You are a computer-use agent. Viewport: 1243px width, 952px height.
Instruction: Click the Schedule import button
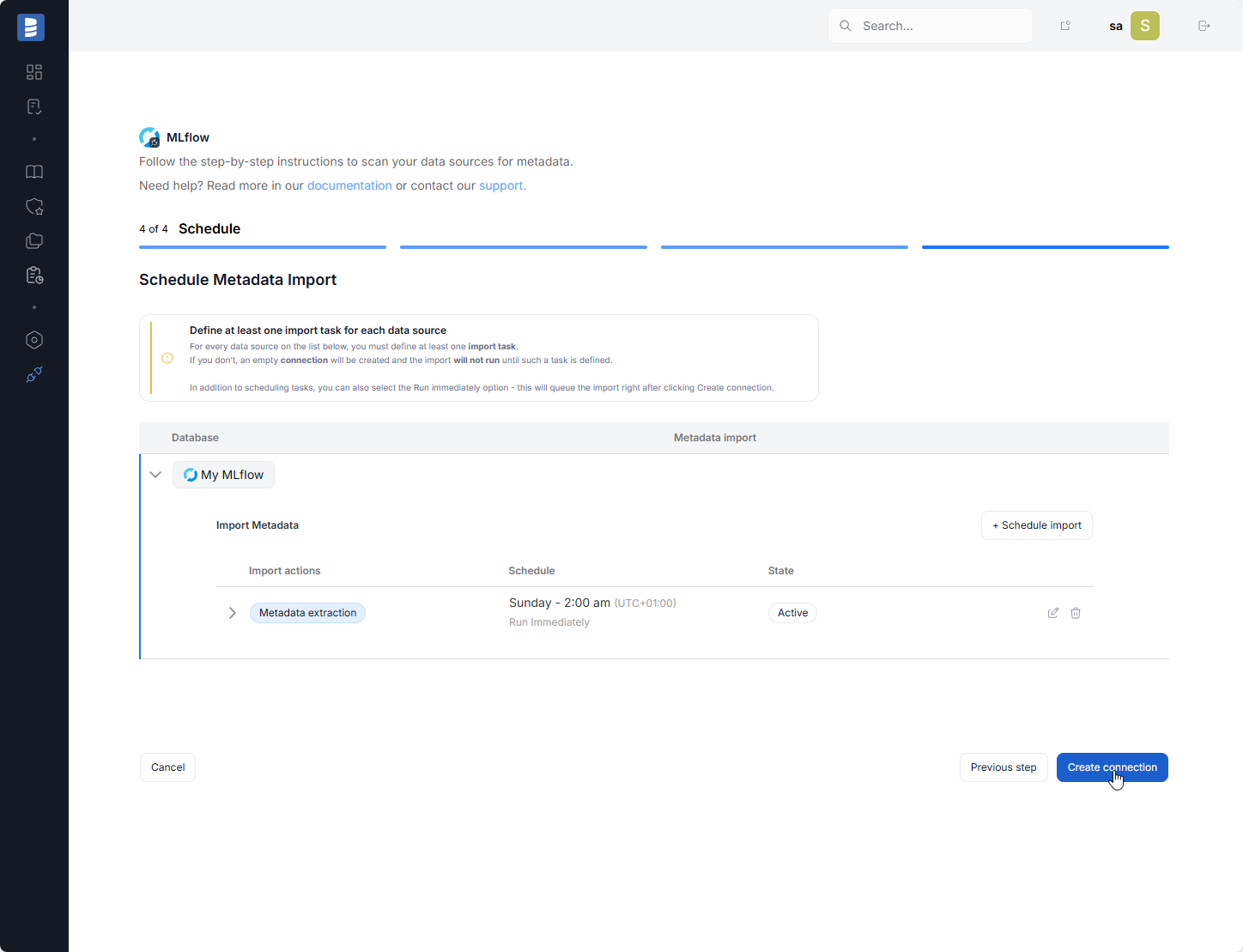point(1036,525)
